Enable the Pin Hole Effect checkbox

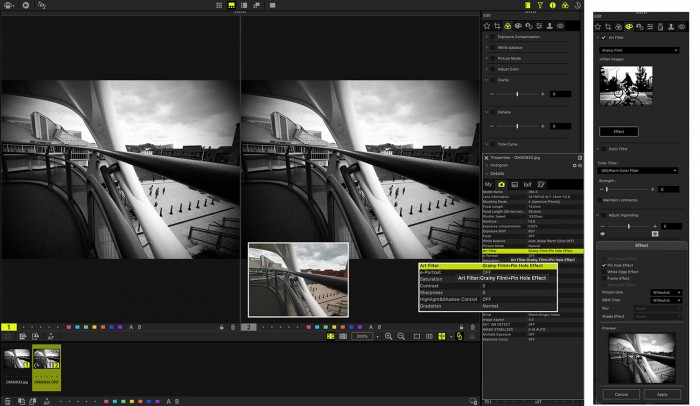click(x=603, y=265)
